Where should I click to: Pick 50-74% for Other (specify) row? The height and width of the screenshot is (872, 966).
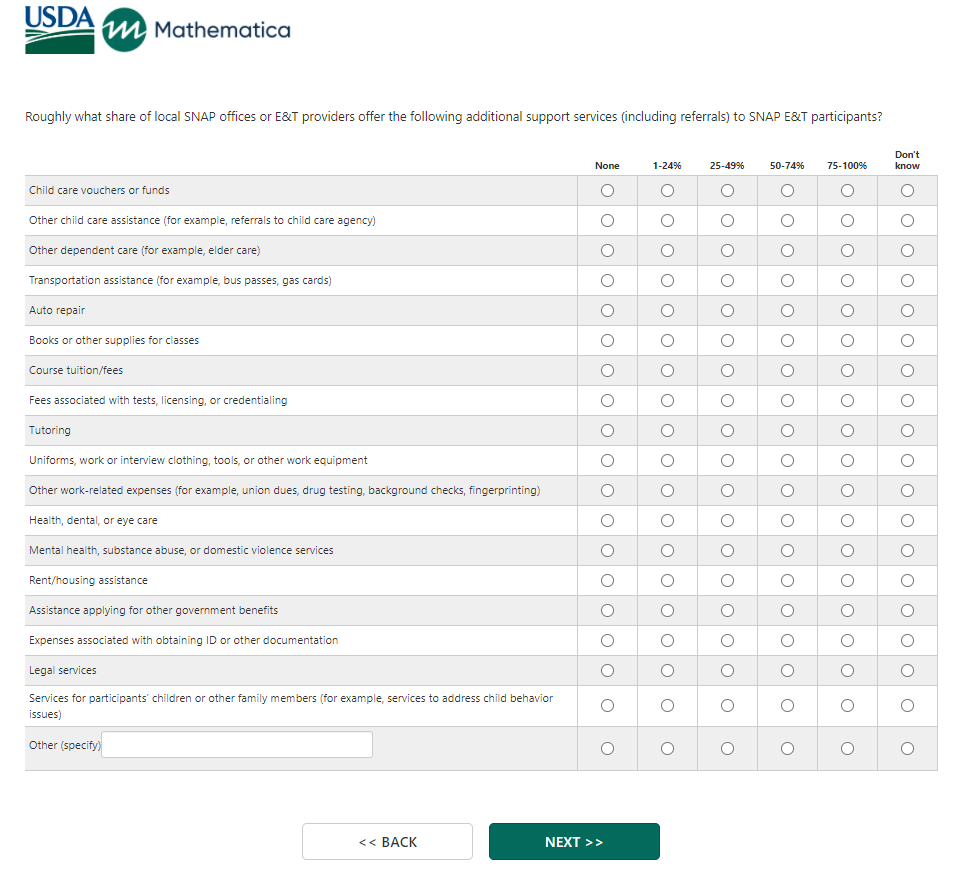coord(787,749)
